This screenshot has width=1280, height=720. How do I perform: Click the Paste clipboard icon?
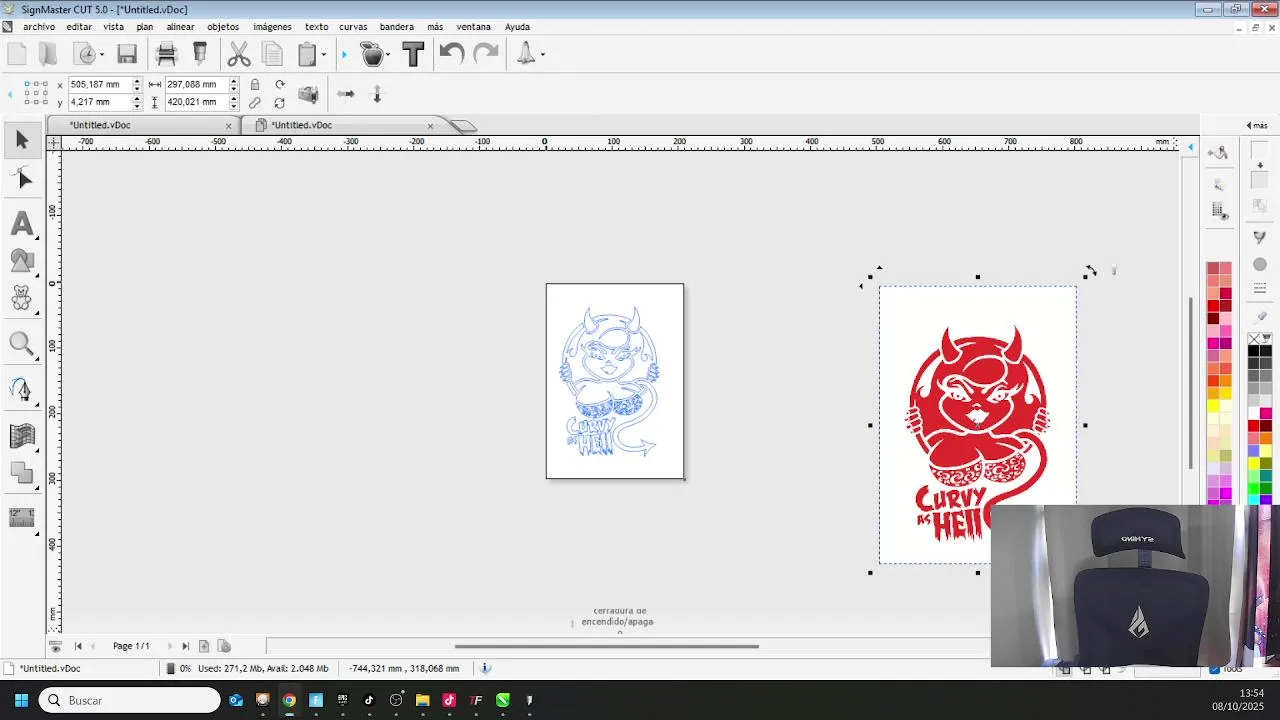click(x=307, y=54)
